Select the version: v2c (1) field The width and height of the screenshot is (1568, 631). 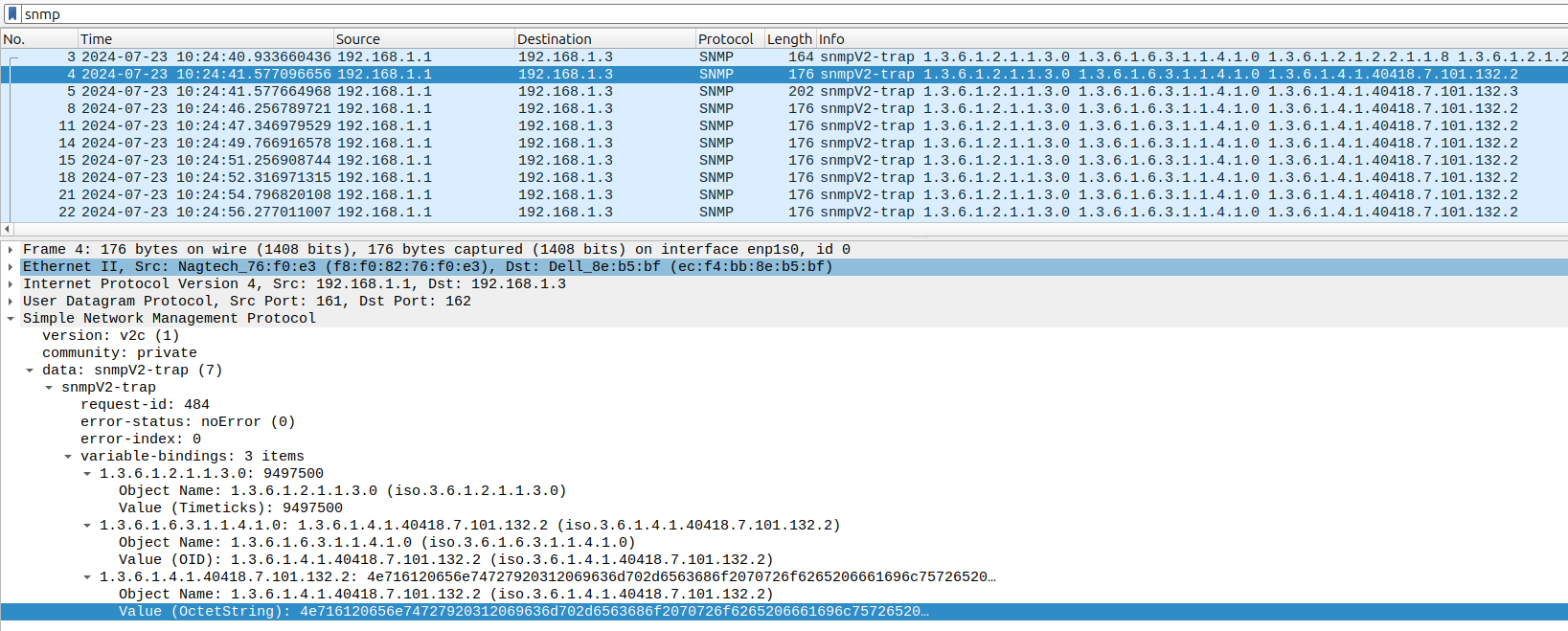pos(110,335)
